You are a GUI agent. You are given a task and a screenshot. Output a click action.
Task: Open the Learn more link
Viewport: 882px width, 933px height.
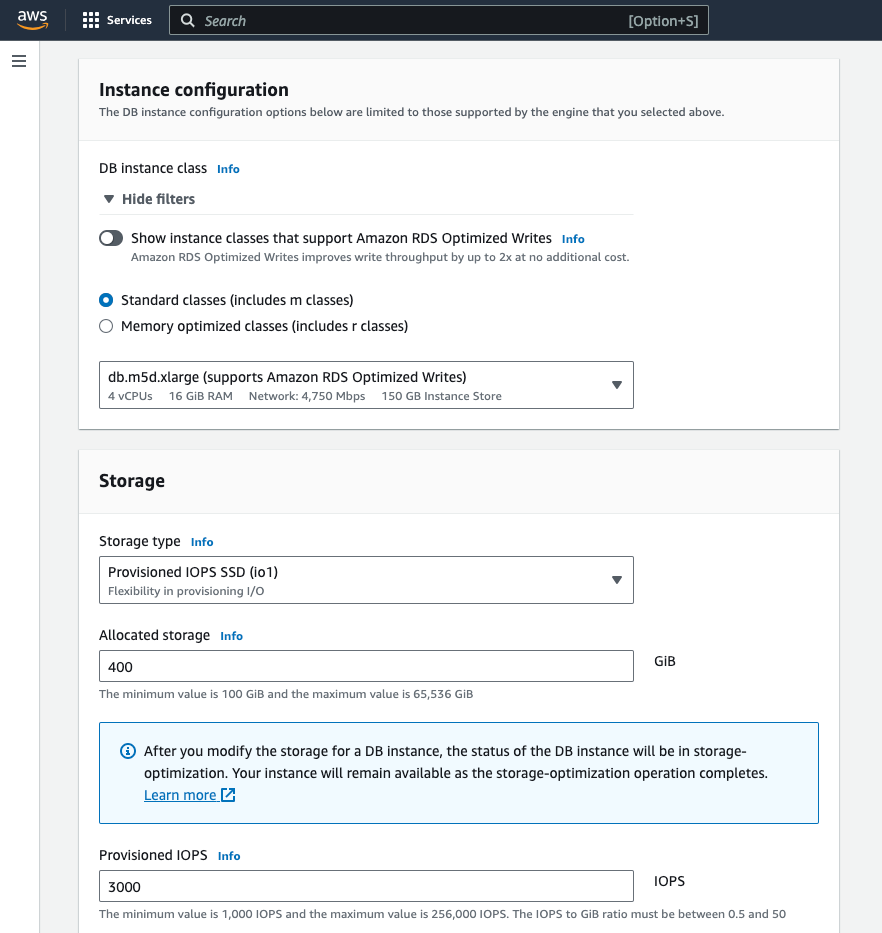pos(180,795)
